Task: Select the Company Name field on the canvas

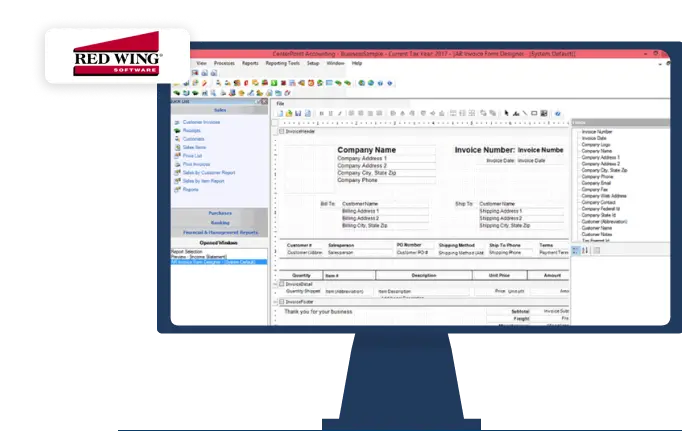Action: (386, 150)
